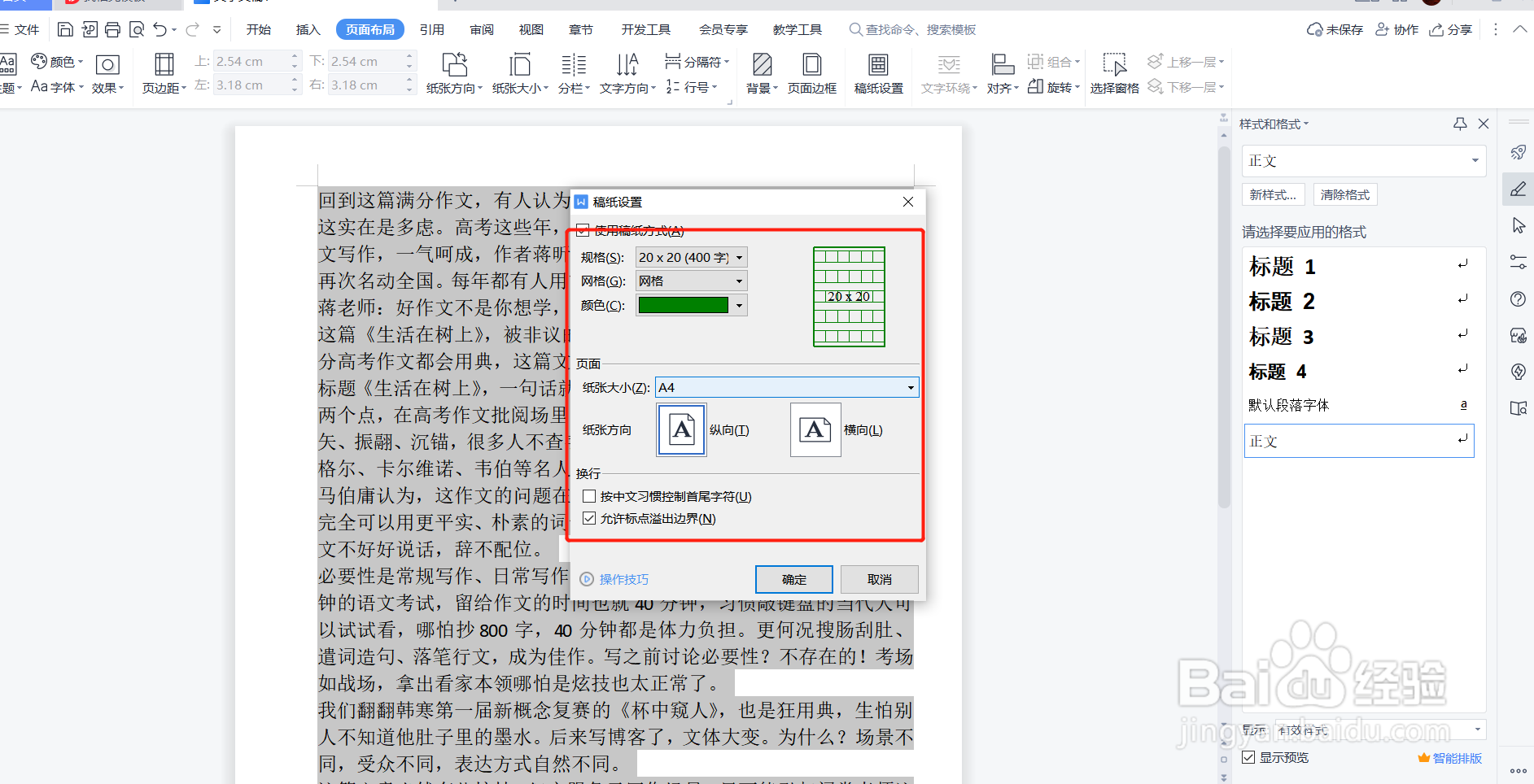
Task: Open the 页边距 margins tool
Action: pos(164,73)
